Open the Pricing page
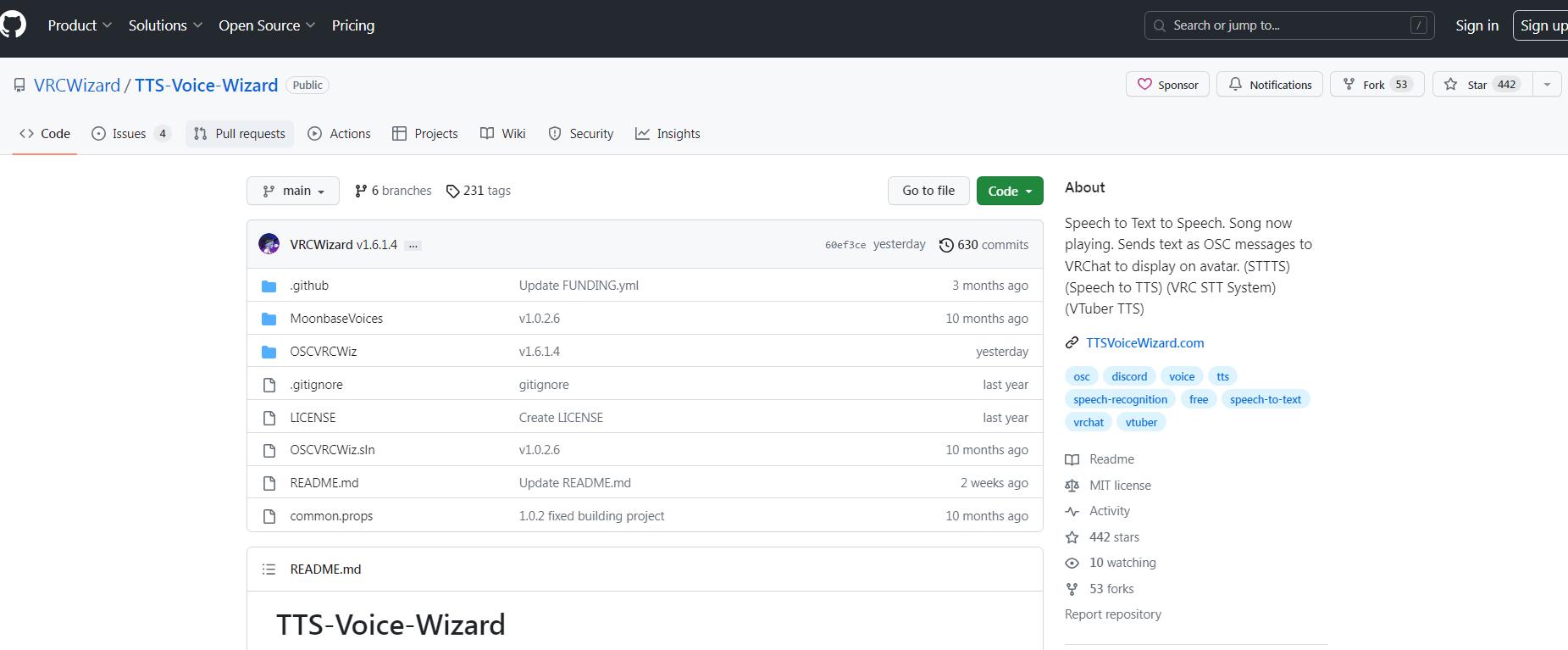This screenshot has width=1568, height=650. [353, 25]
